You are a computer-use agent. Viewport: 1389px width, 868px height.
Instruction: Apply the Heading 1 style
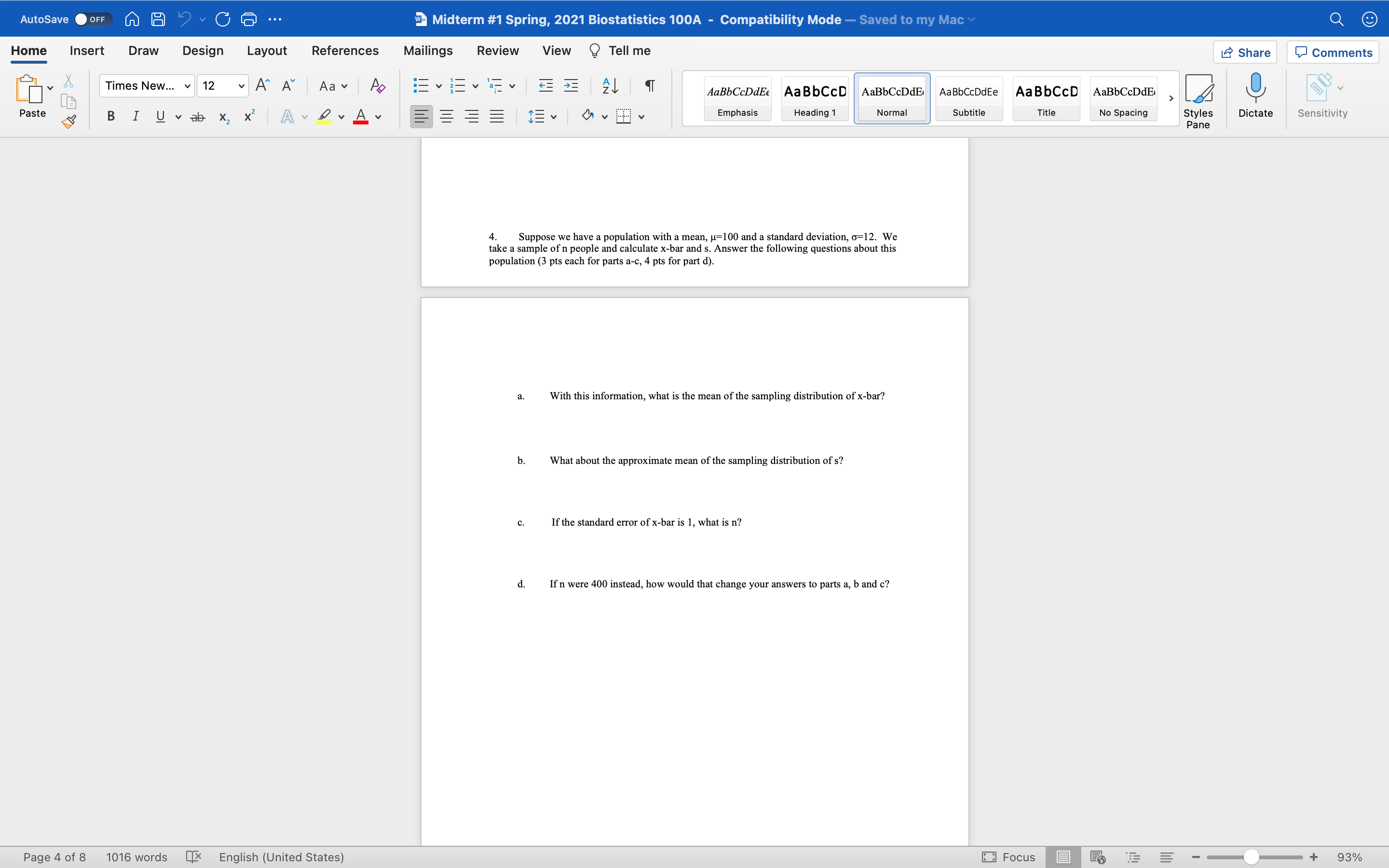click(x=815, y=99)
